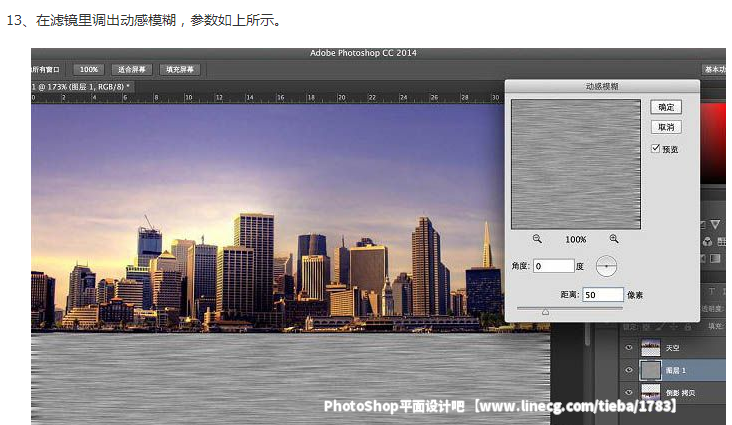
Task: Click the red color picker field
Action: pos(713,142)
